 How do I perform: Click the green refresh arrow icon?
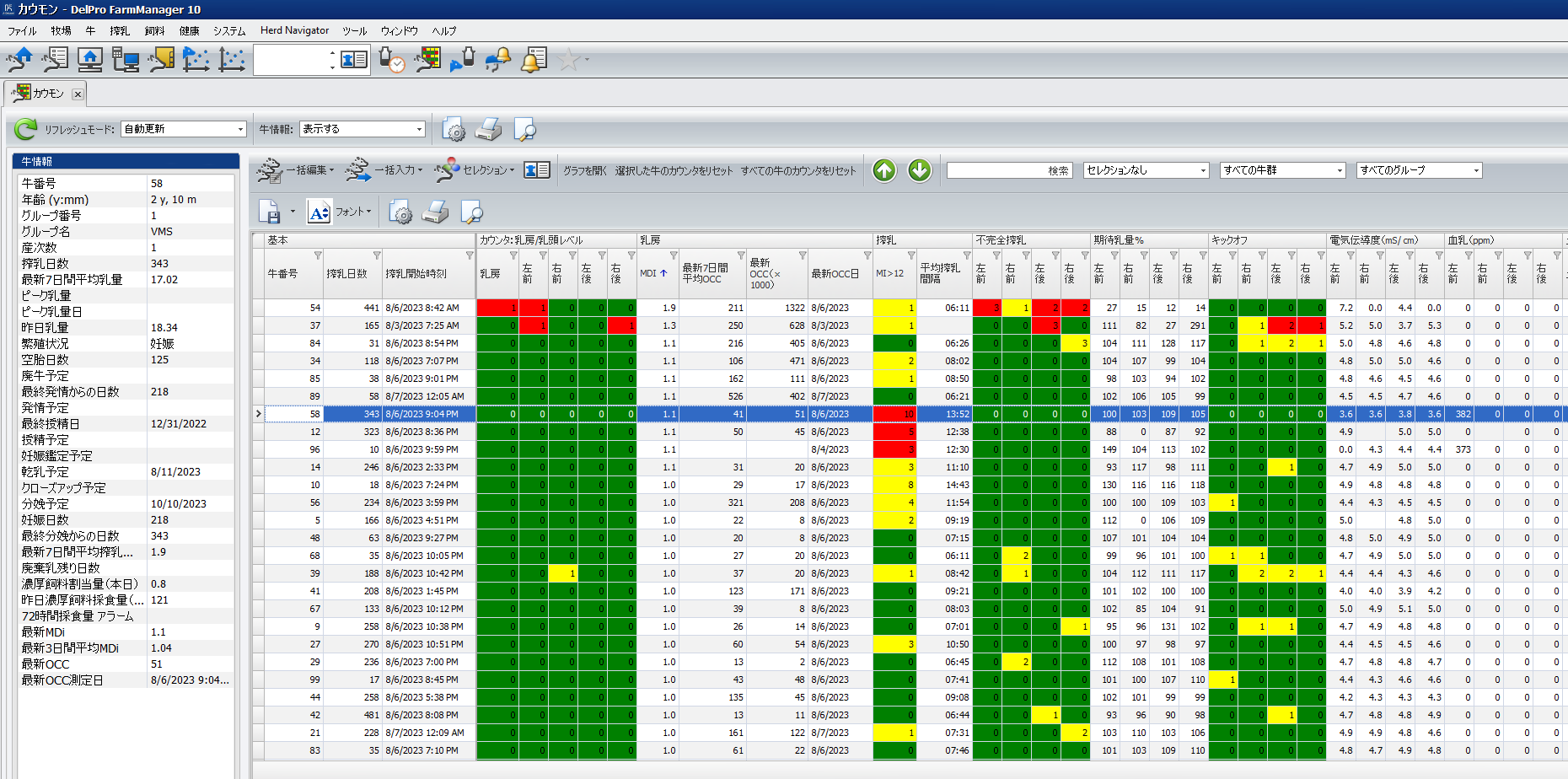(25, 129)
